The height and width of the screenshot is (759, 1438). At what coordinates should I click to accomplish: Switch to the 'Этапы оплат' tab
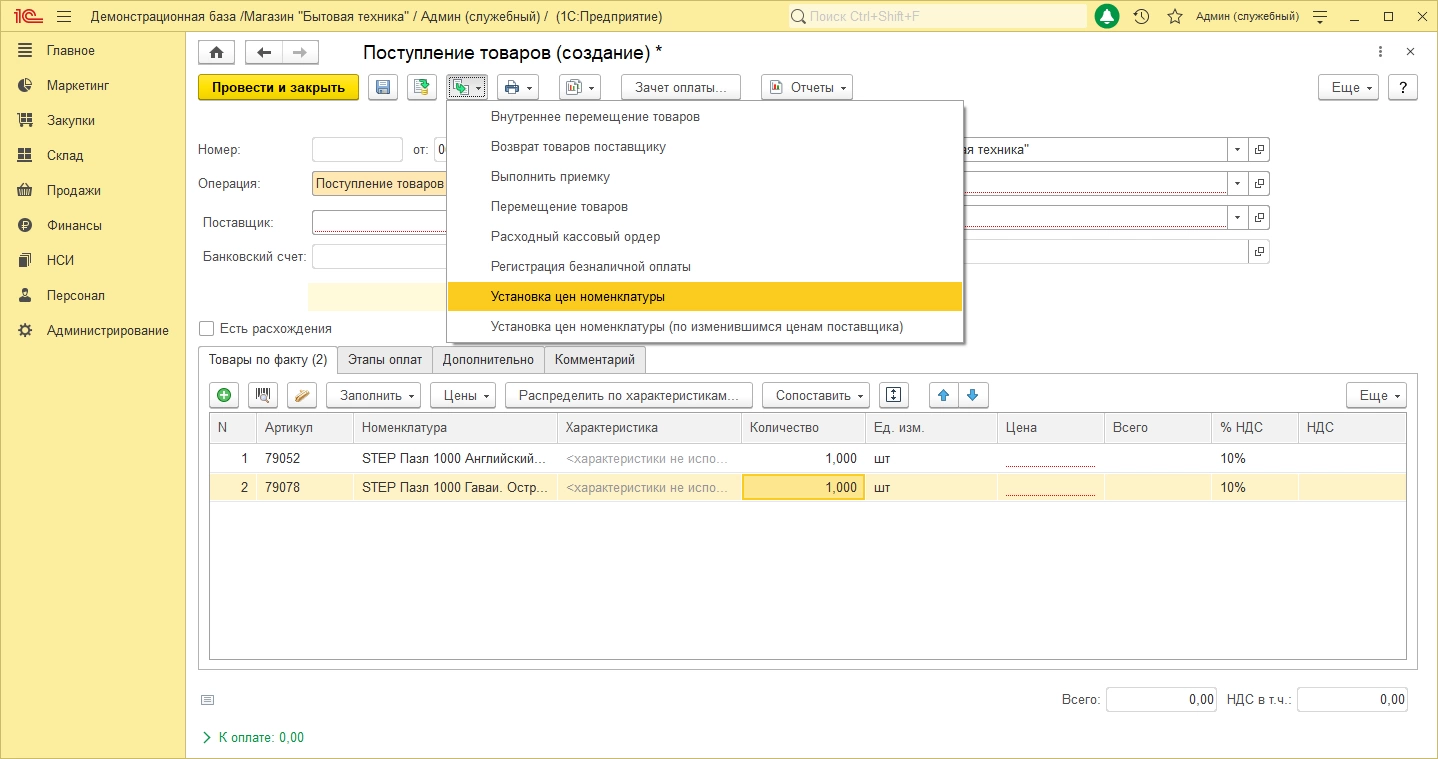pos(385,360)
